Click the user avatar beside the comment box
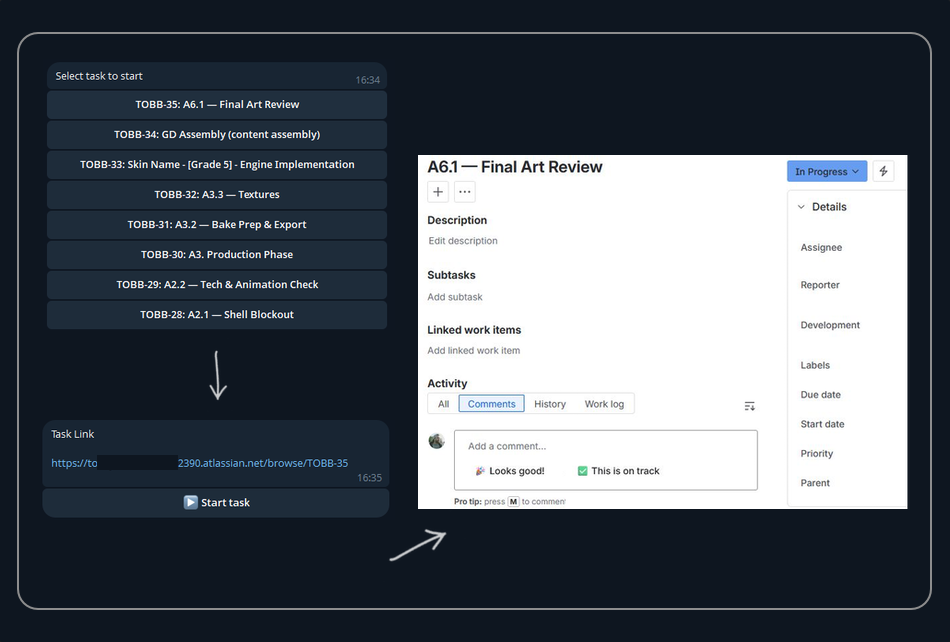 point(437,441)
